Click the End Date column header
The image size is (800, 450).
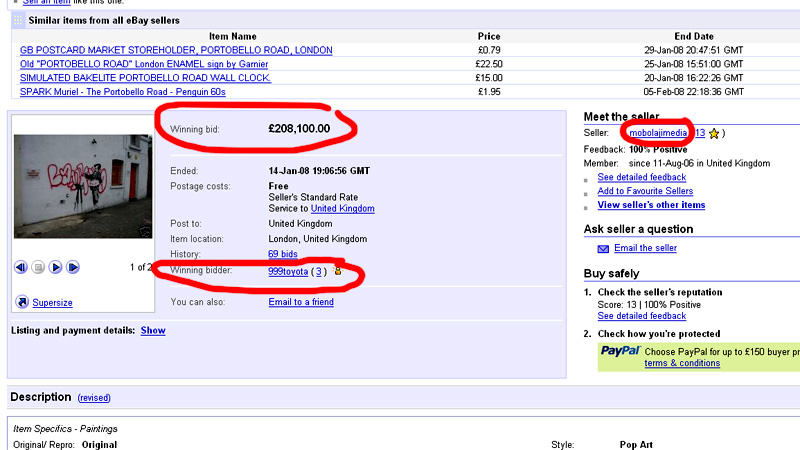click(x=694, y=36)
